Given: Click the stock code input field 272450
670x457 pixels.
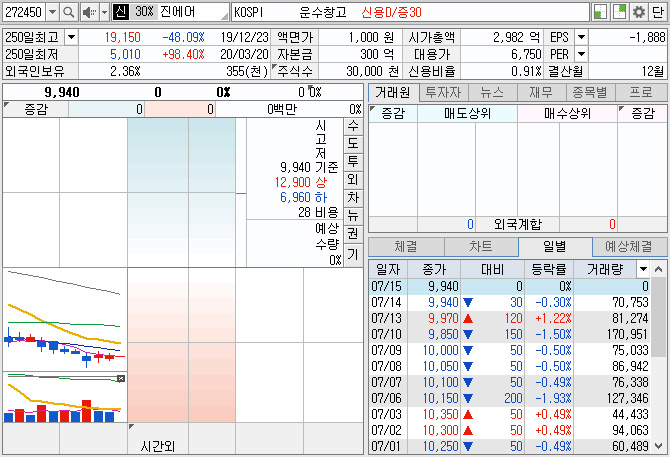Looking at the screenshot, I should (x=24, y=12).
